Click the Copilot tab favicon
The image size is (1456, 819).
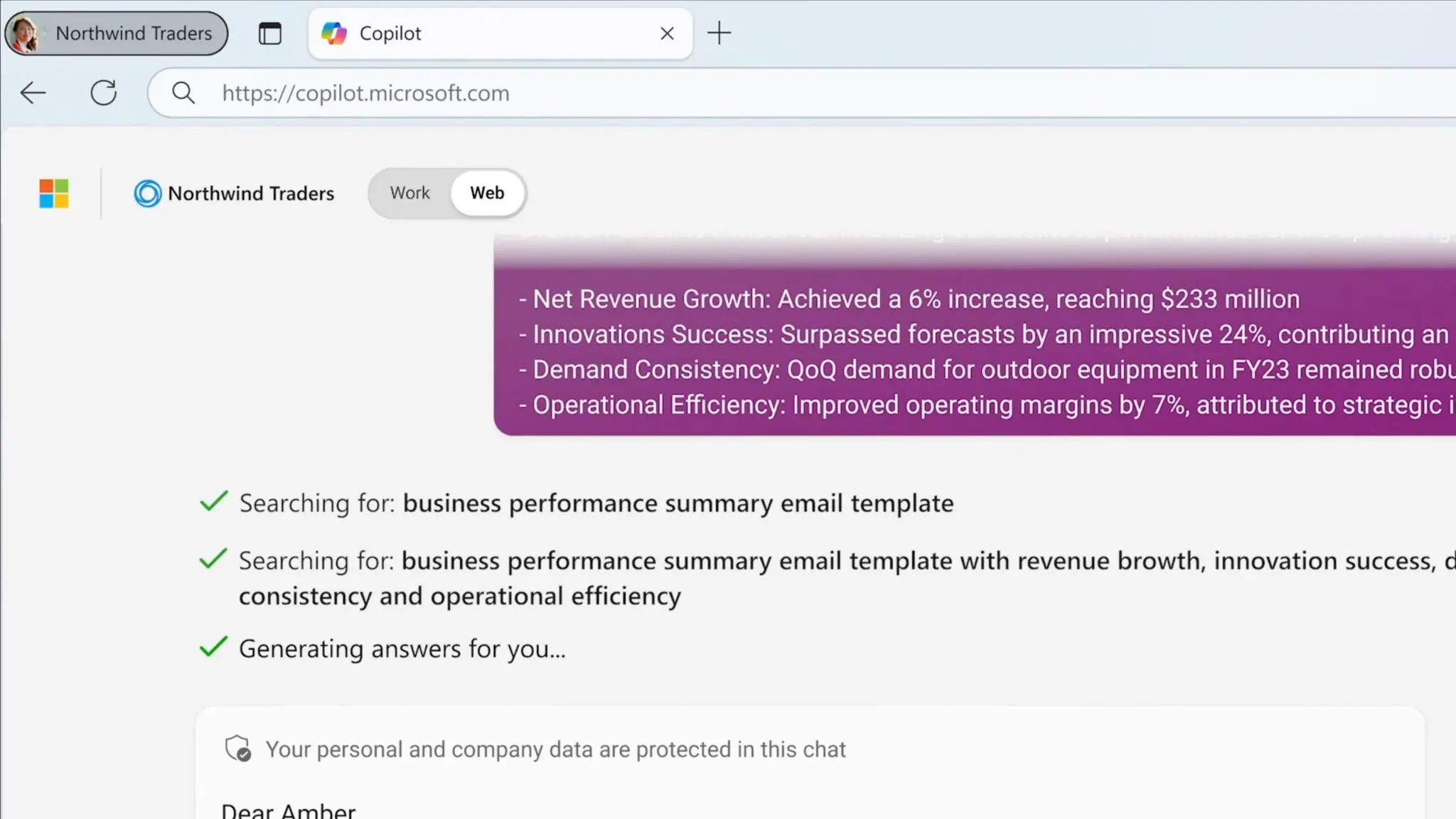(x=334, y=33)
